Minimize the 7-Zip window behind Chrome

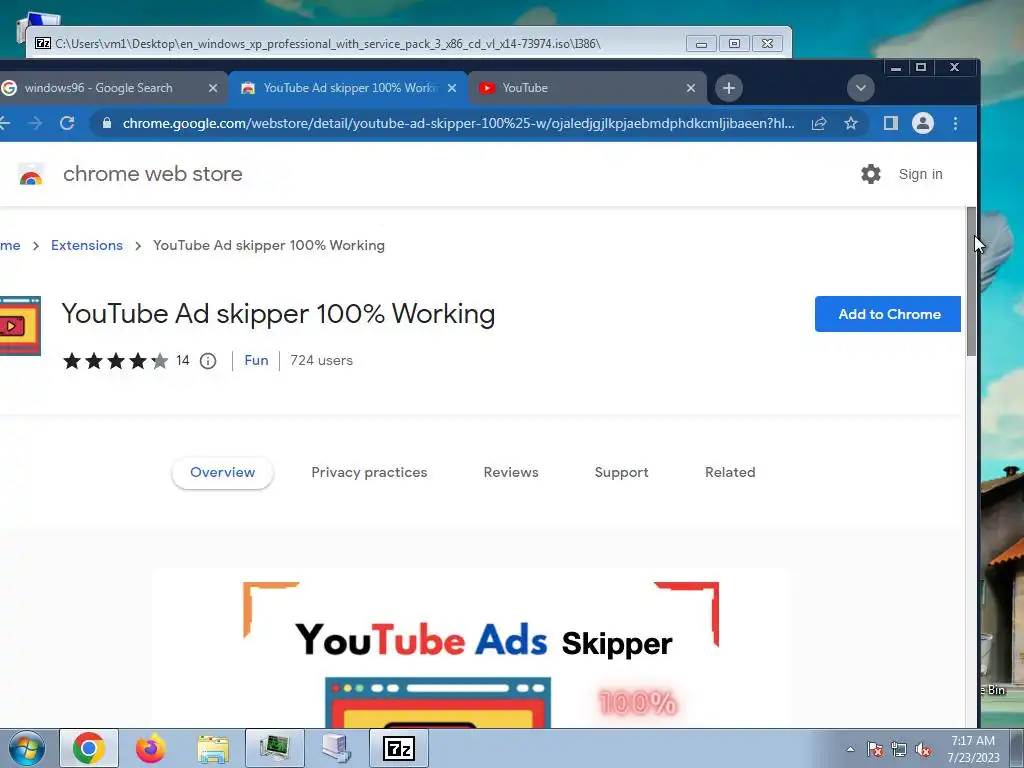[x=701, y=44]
